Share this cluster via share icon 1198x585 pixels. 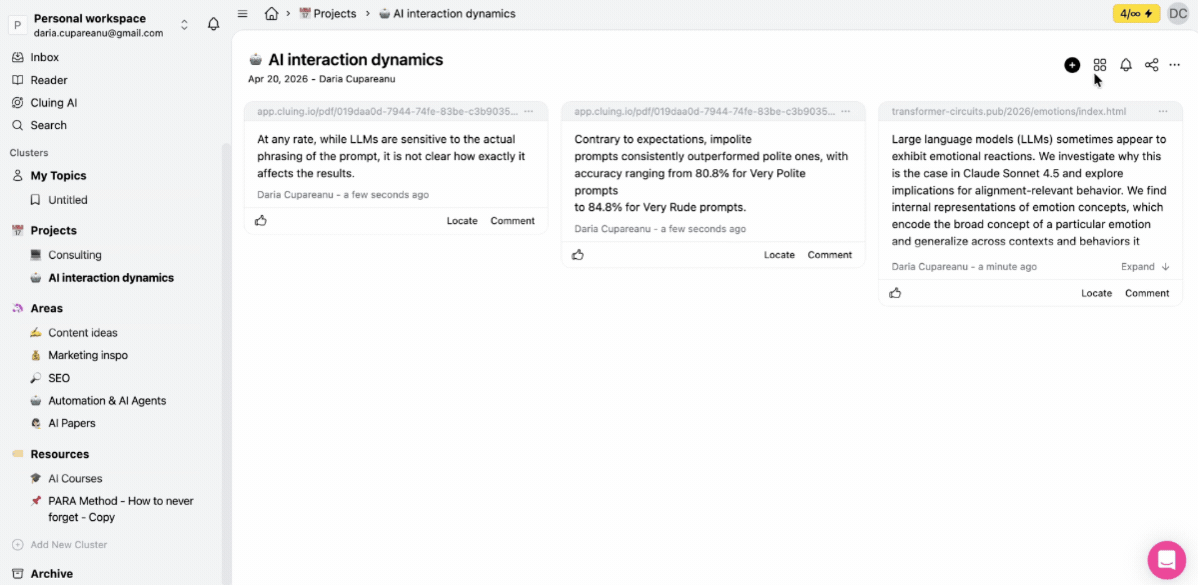point(1151,65)
